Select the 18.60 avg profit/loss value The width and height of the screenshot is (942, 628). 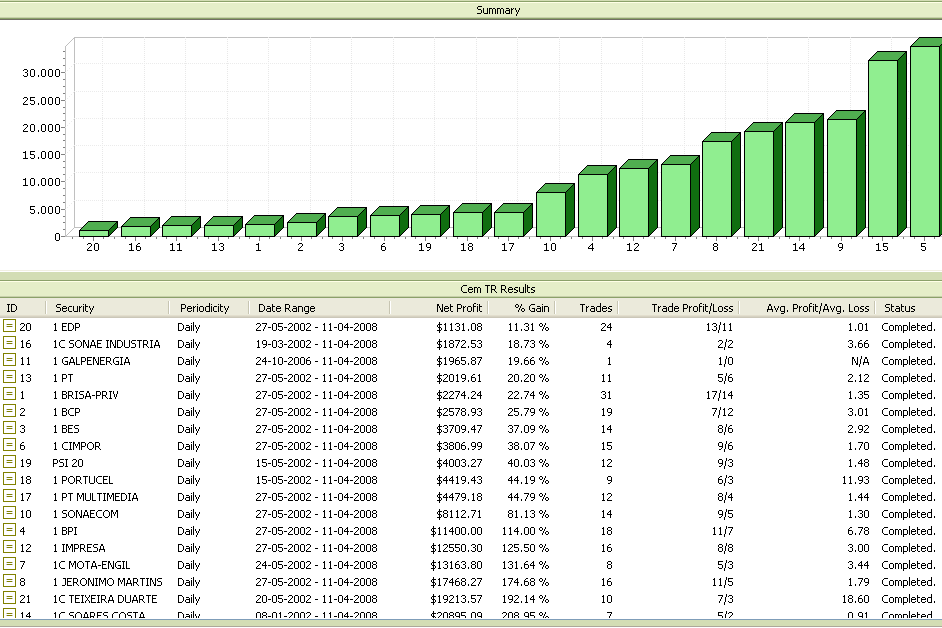[x=855, y=599]
